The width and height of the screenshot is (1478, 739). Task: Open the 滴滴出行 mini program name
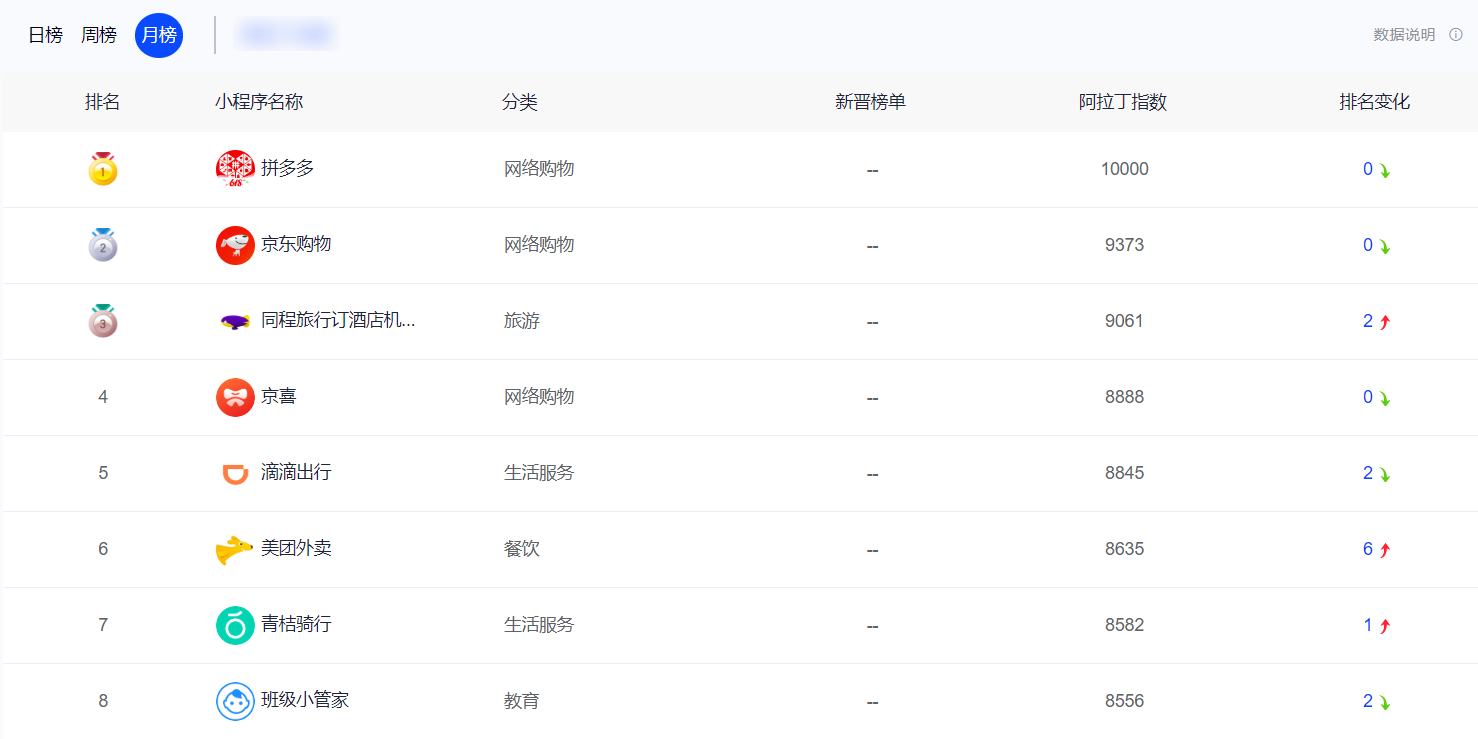(x=296, y=472)
